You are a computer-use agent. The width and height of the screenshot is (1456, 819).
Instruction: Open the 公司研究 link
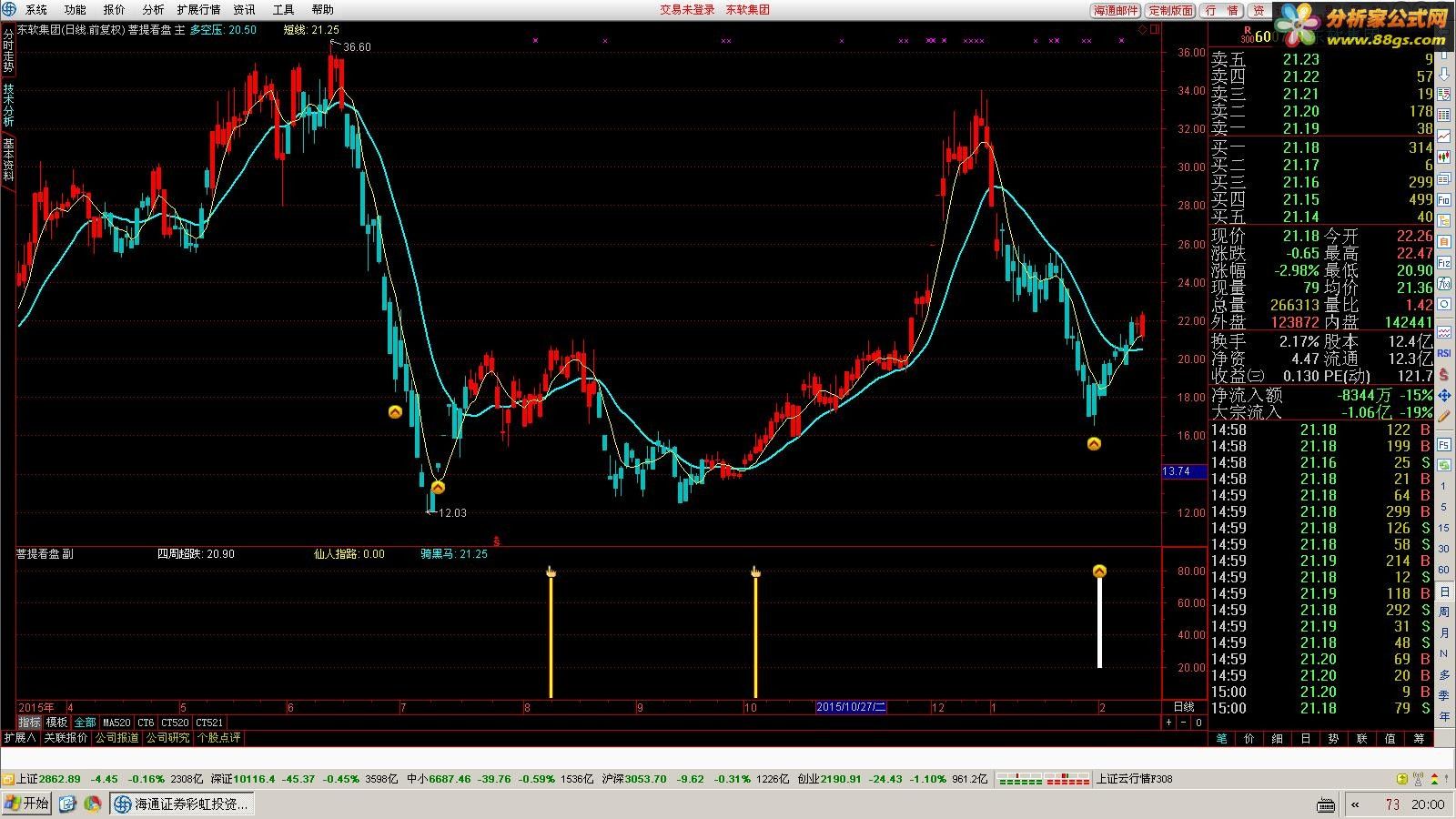point(168,738)
